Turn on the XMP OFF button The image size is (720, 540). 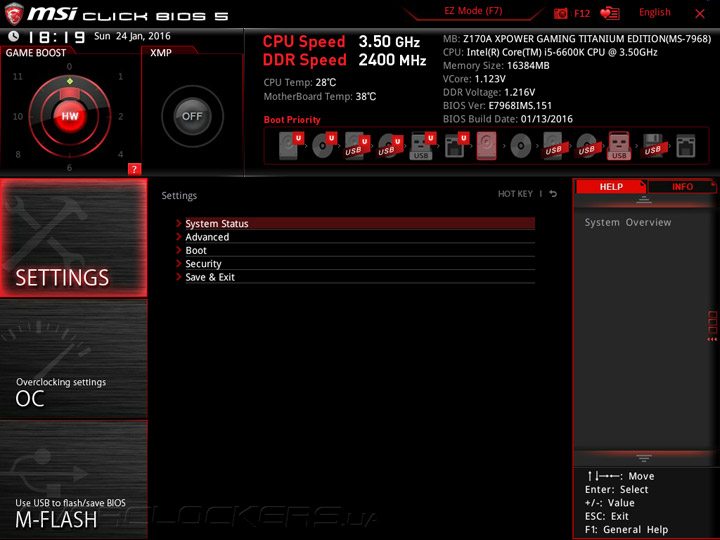(192, 116)
